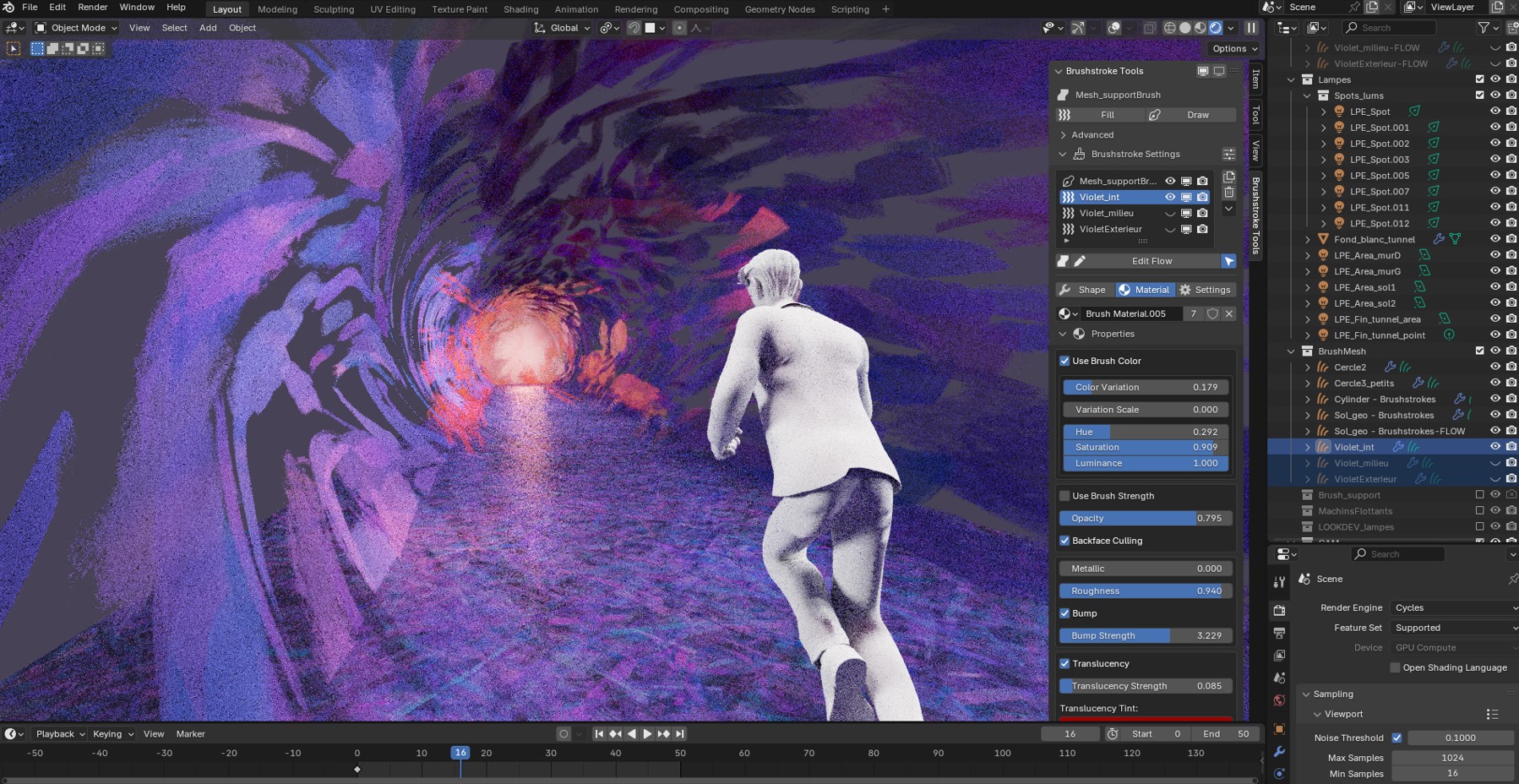The image size is (1519, 784).
Task: Click the Brushstroke Settings preset icon
Action: tap(1228, 155)
